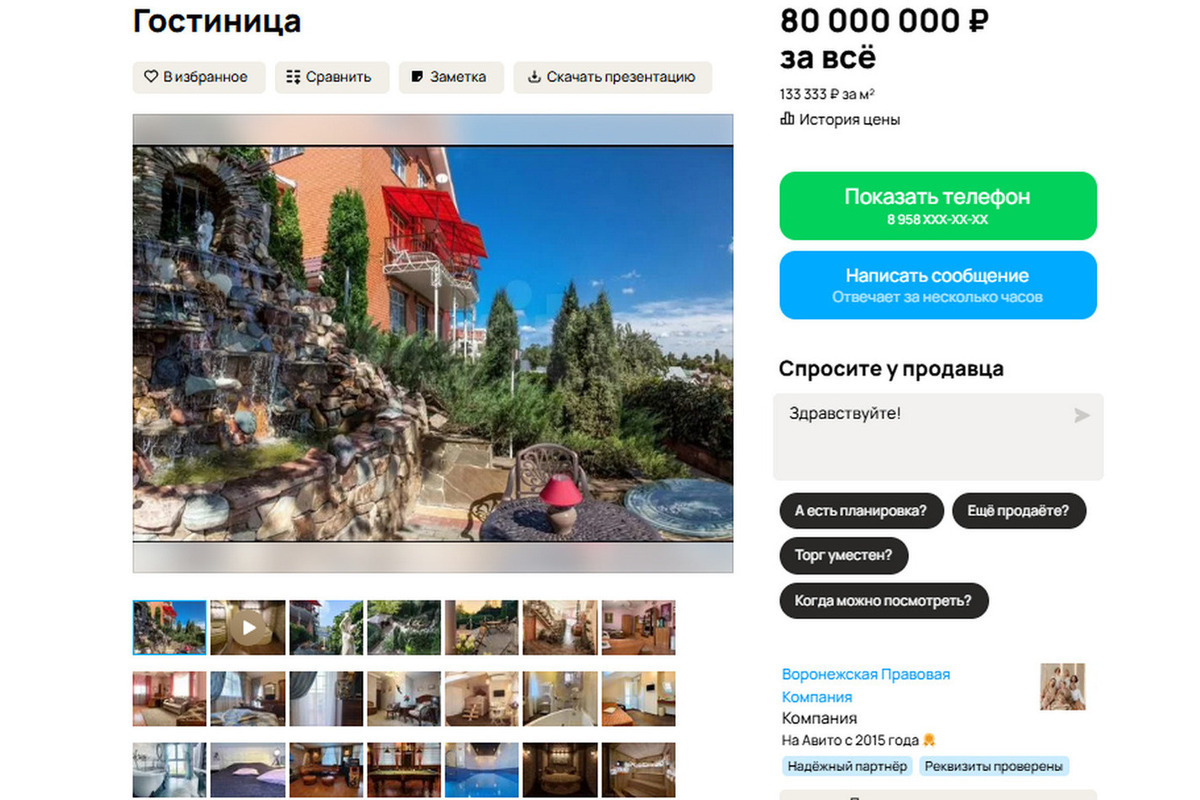The height and width of the screenshot is (800, 1200).
Task: Click the heart icon to add to favorites
Action: pyautogui.click(x=151, y=77)
